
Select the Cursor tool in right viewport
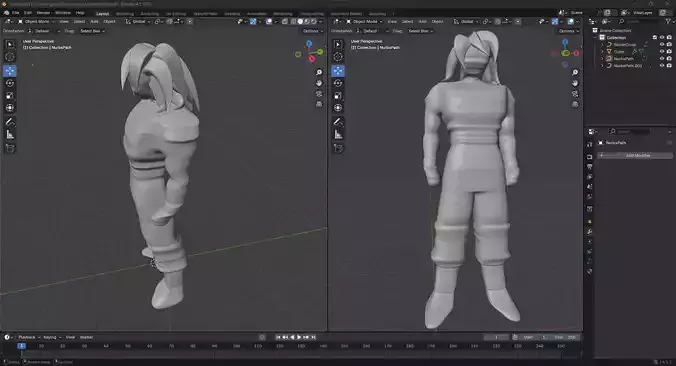[x=338, y=57]
